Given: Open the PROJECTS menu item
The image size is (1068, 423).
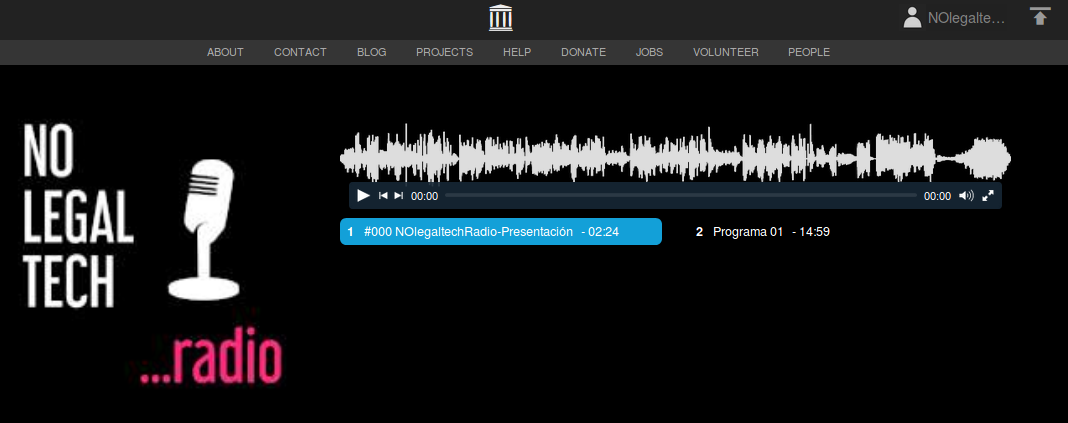Looking at the screenshot, I should pos(445,52).
